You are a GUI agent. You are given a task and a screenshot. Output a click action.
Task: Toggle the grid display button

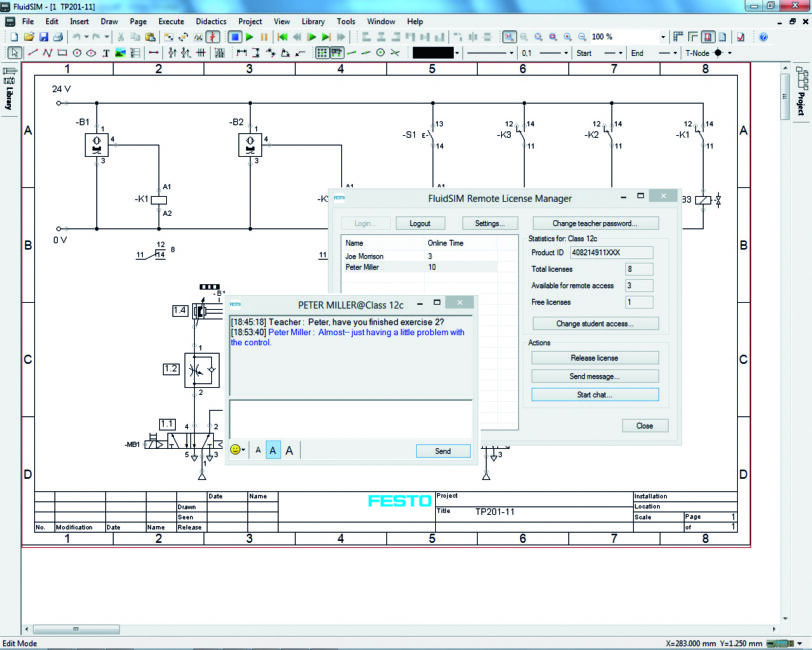(322, 53)
